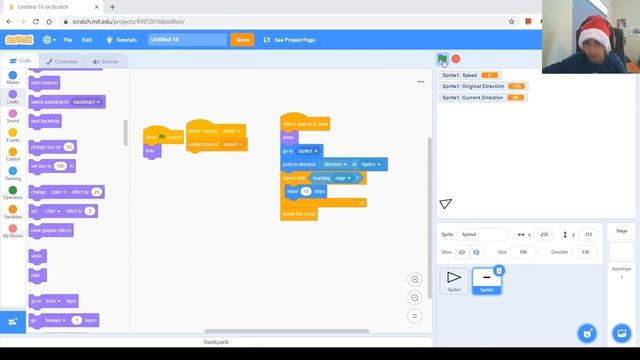Open the Backpack bar
The image size is (640, 360).
216,342
